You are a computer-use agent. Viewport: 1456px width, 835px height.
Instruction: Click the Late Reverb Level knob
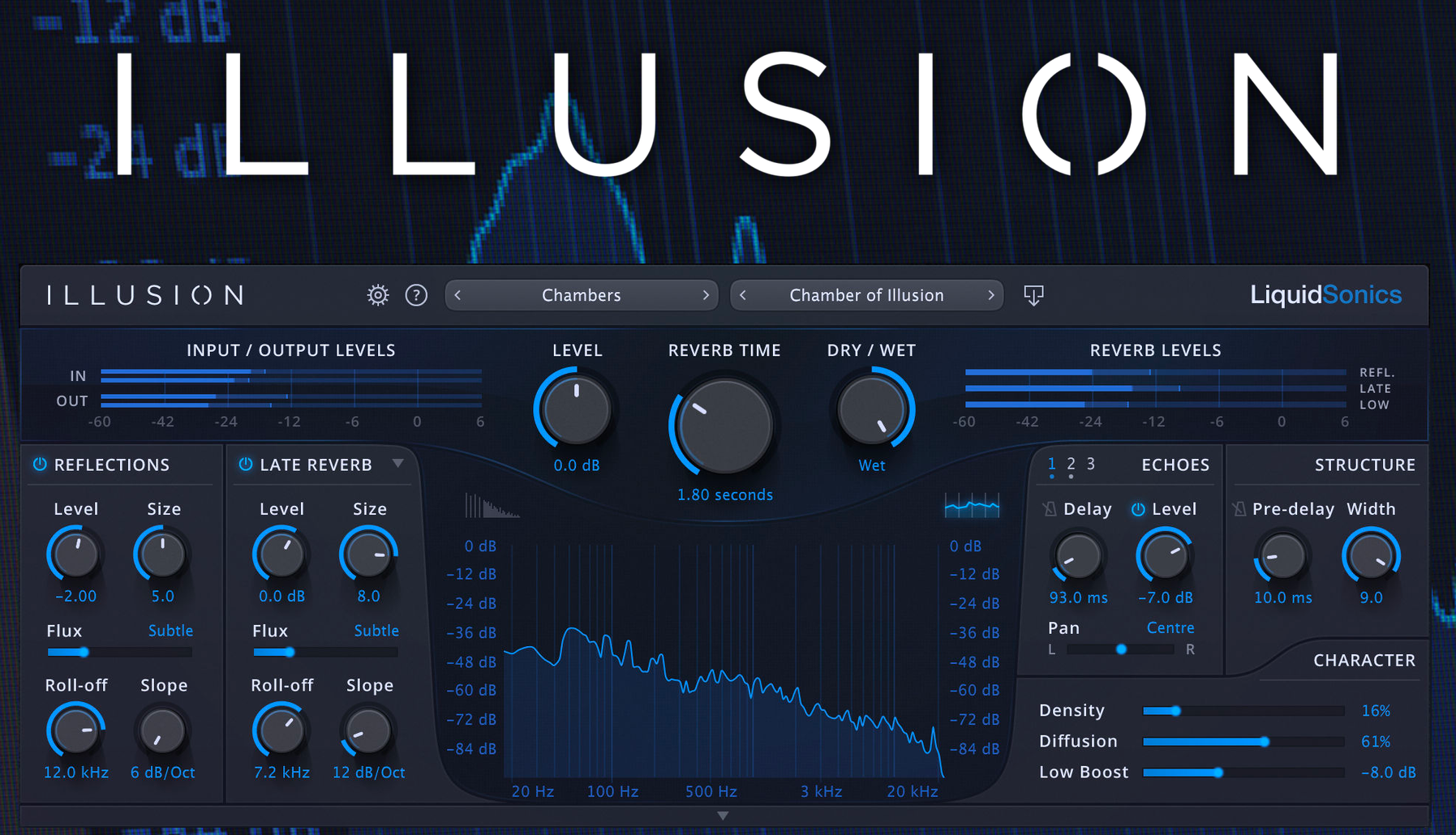[281, 555]
